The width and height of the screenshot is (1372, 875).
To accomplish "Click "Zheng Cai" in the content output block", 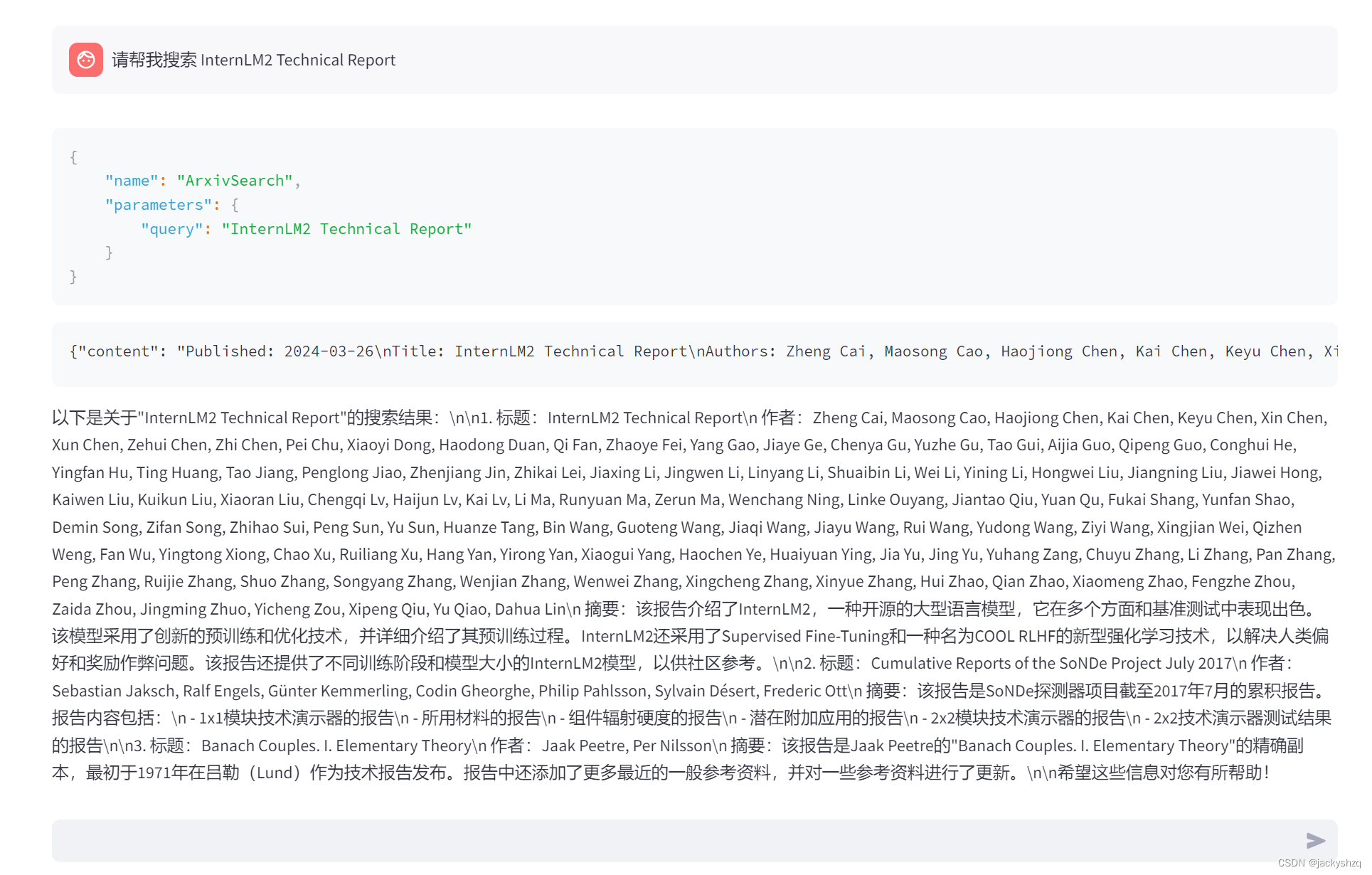I will 825,351.
